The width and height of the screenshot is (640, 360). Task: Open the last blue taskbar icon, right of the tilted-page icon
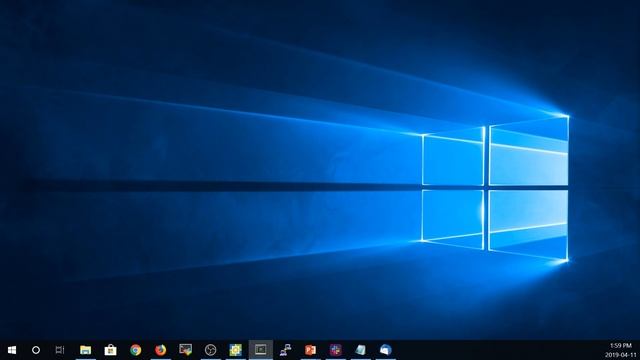[385, 350]
